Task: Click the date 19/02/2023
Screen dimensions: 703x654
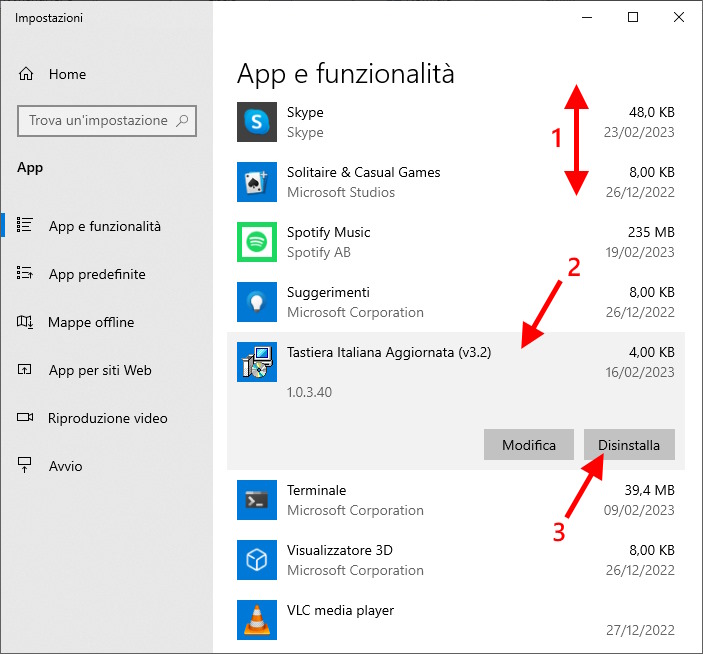Action: (640, 252)
